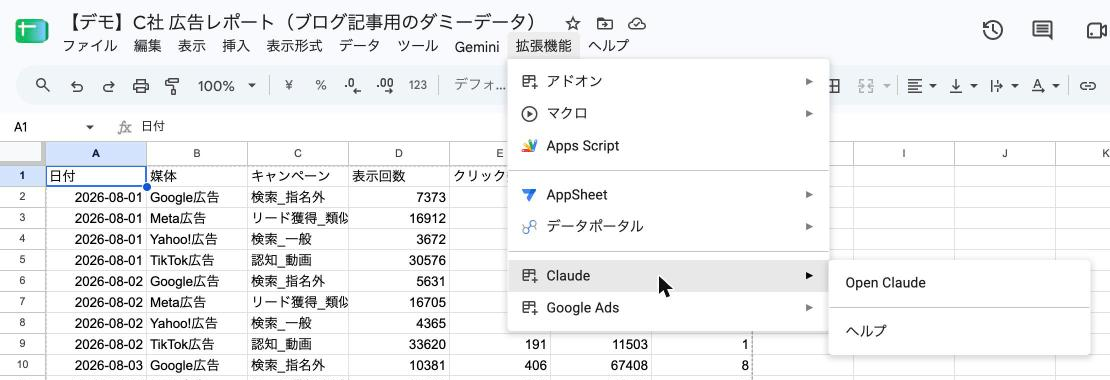
Task: Select the paint format tool
Action: pyautogui.click(x=172, y=86)
